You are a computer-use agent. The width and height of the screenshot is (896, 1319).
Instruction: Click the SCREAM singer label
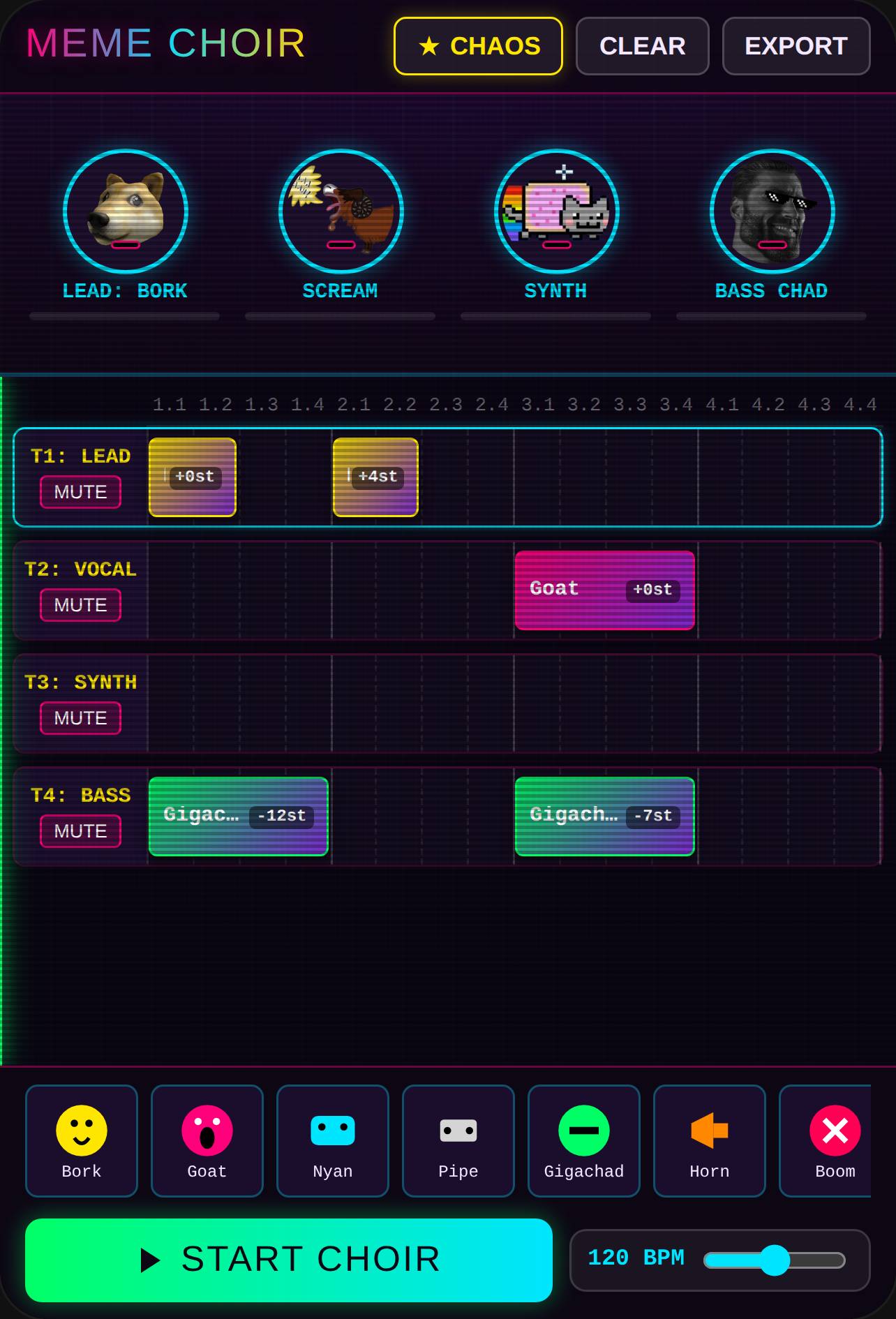pyautogui.click(x=341, y=291)
